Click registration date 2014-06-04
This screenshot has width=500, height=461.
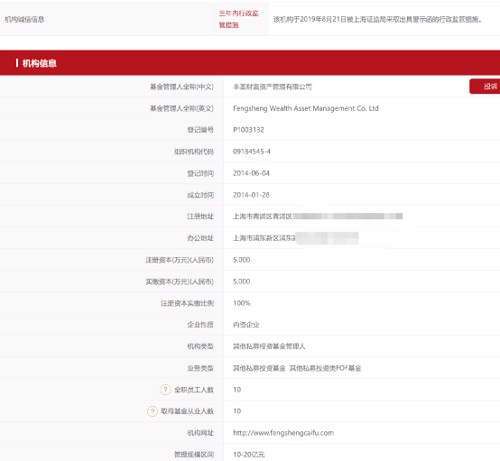pos(251,173)
